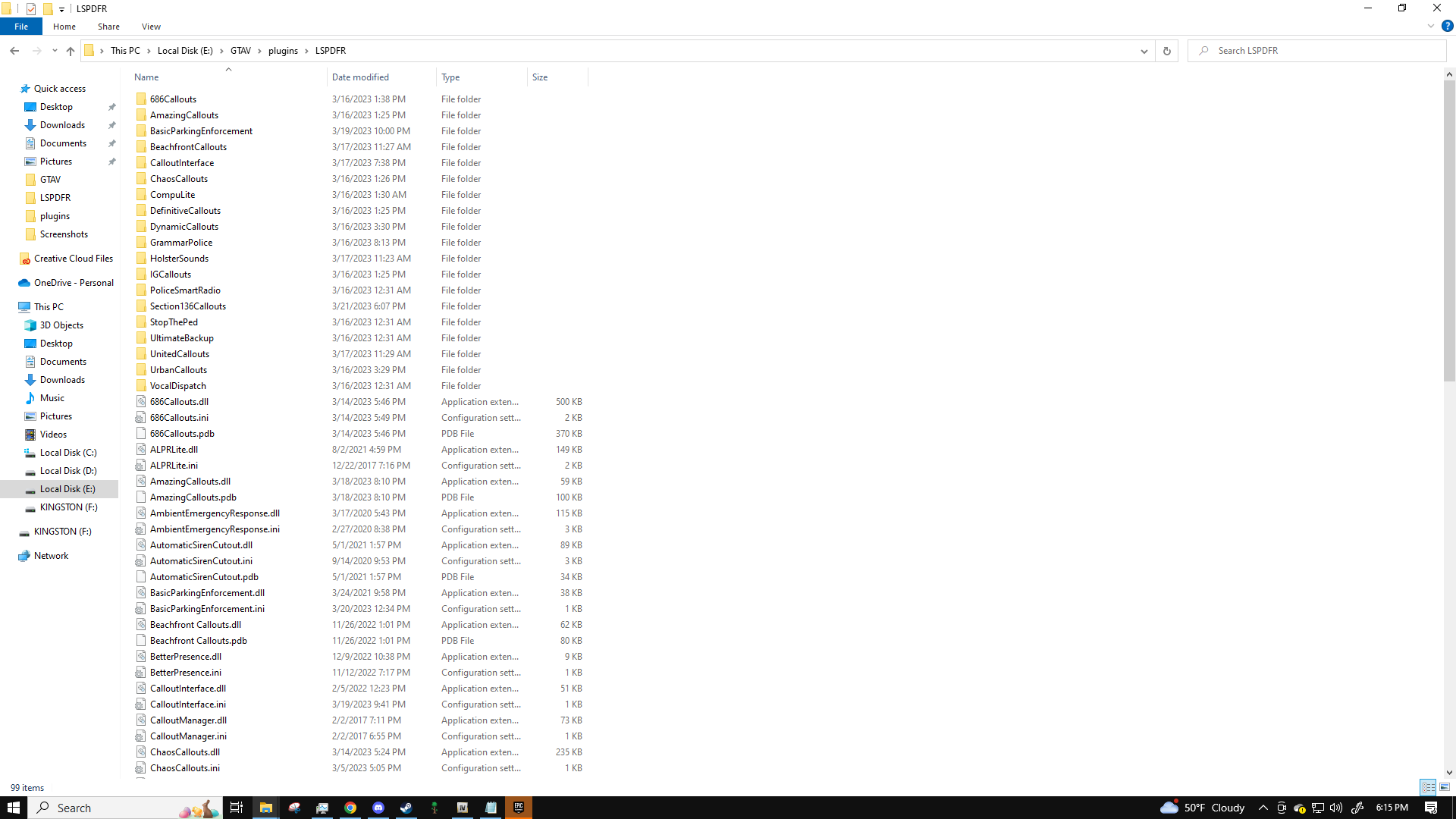Open the View ribbon tab

pos(151,27)
